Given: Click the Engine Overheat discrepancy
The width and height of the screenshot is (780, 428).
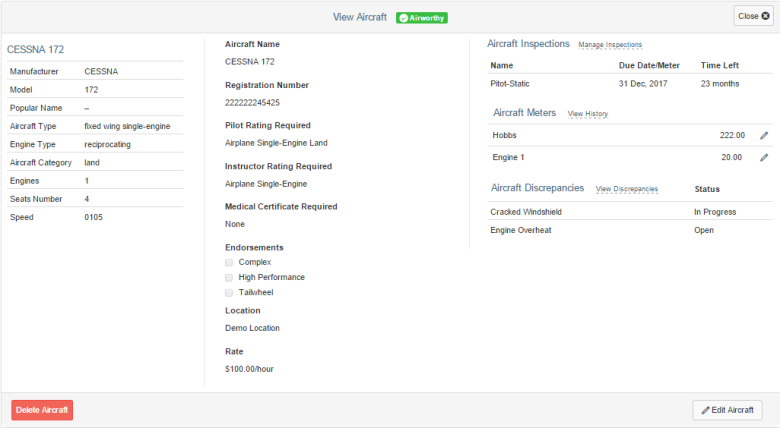Looking at the screenshot, I should (521, 230).
